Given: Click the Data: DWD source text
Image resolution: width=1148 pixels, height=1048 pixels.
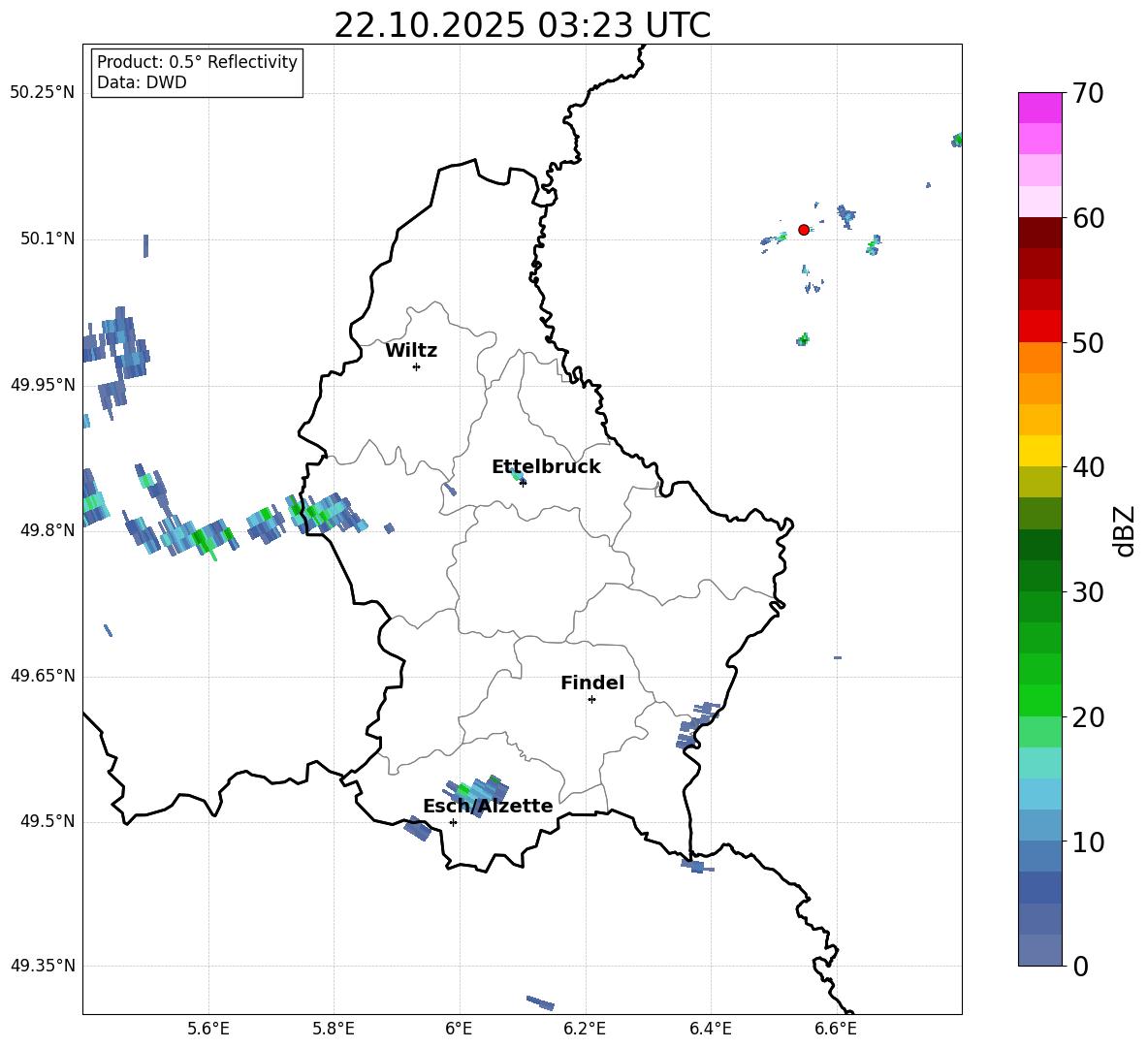Looking at the screenshot, I should coord(142,82).
